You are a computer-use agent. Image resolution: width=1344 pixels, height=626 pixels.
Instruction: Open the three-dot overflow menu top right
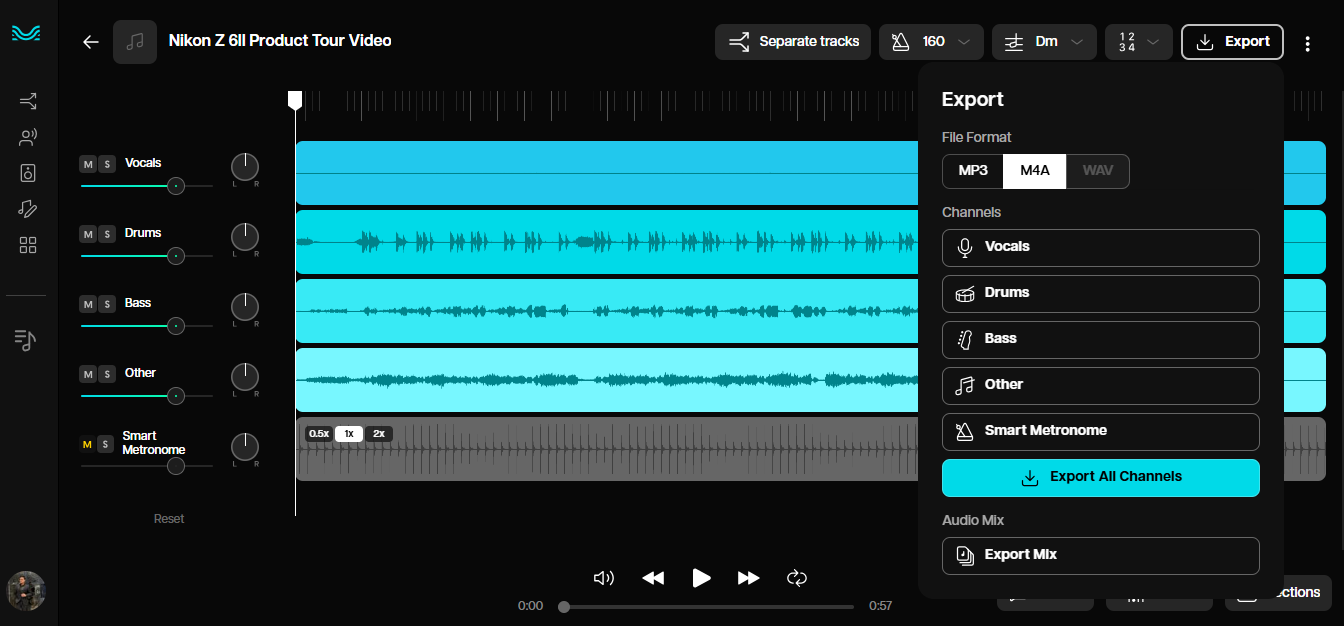1307,42
